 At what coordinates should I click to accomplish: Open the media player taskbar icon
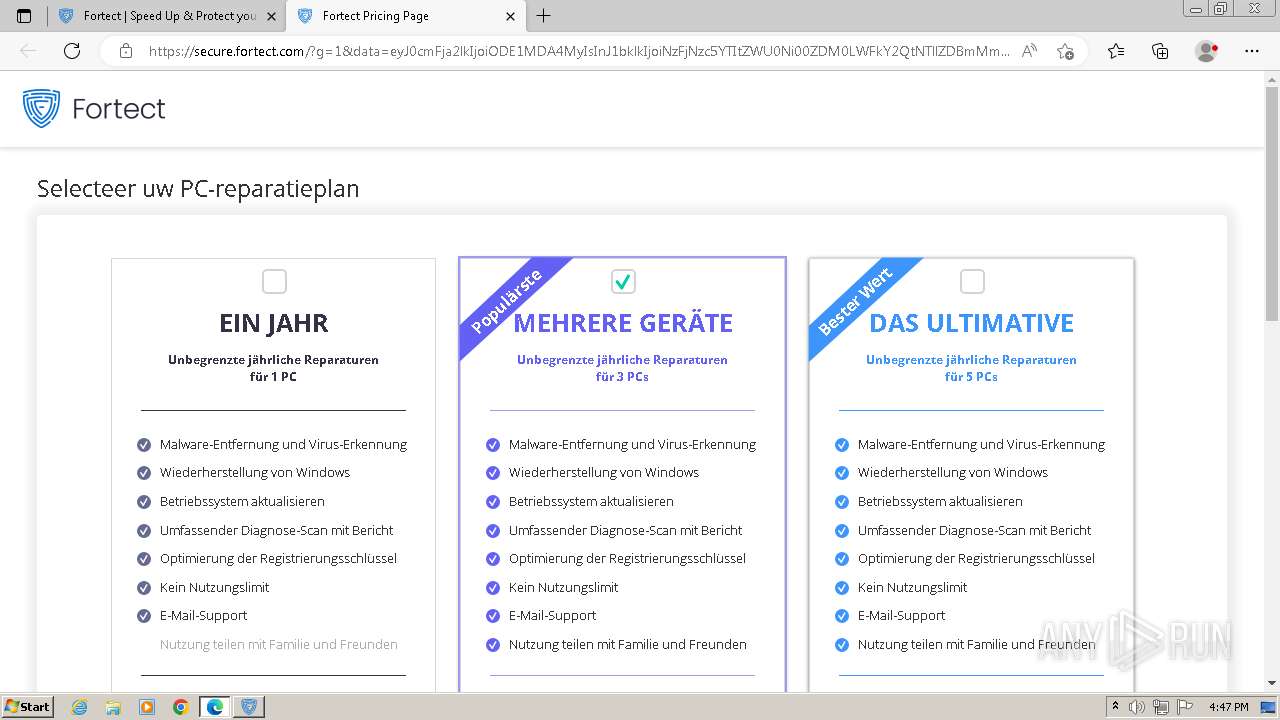147,707
